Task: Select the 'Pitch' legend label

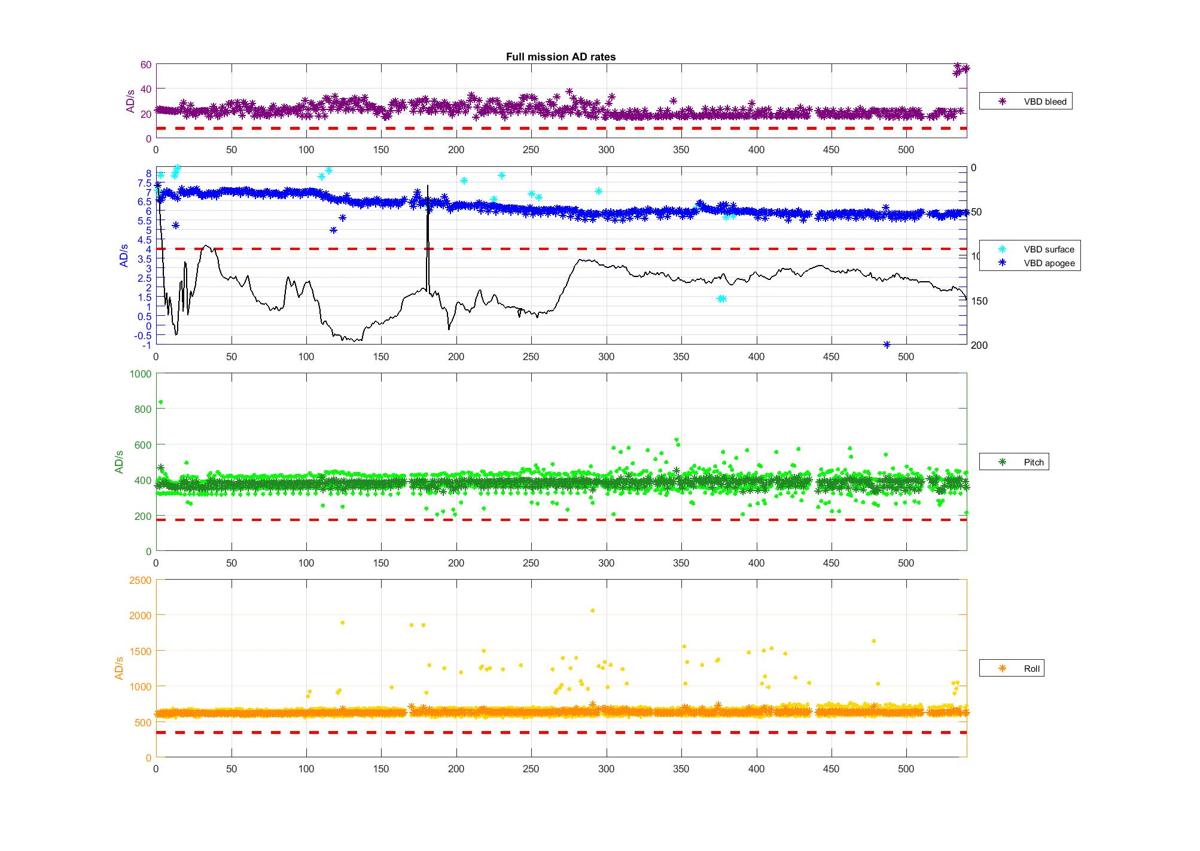Action: pos(1035,463)
